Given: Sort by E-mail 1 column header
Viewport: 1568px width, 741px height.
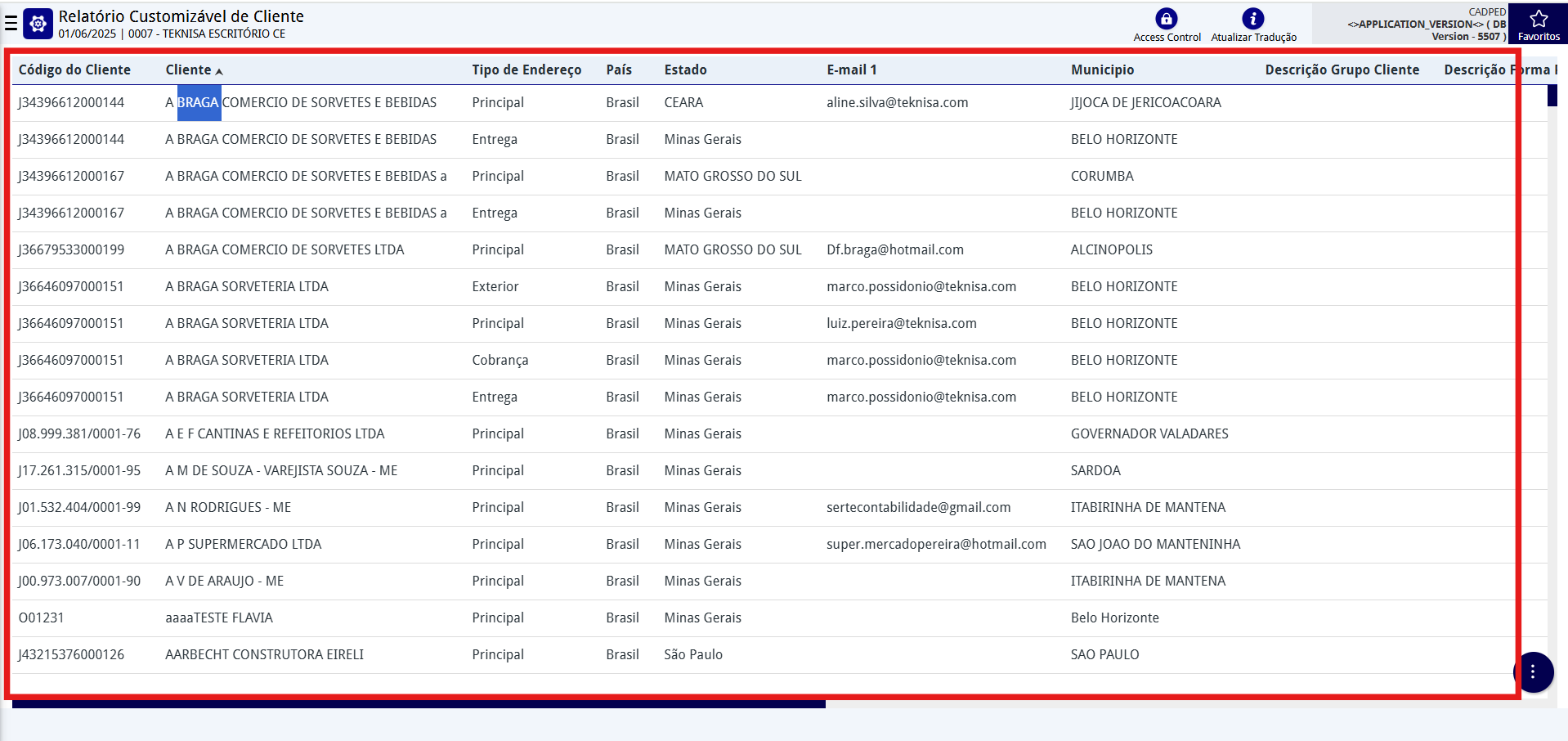Looking at the screenshot, I should click(851, 70).
